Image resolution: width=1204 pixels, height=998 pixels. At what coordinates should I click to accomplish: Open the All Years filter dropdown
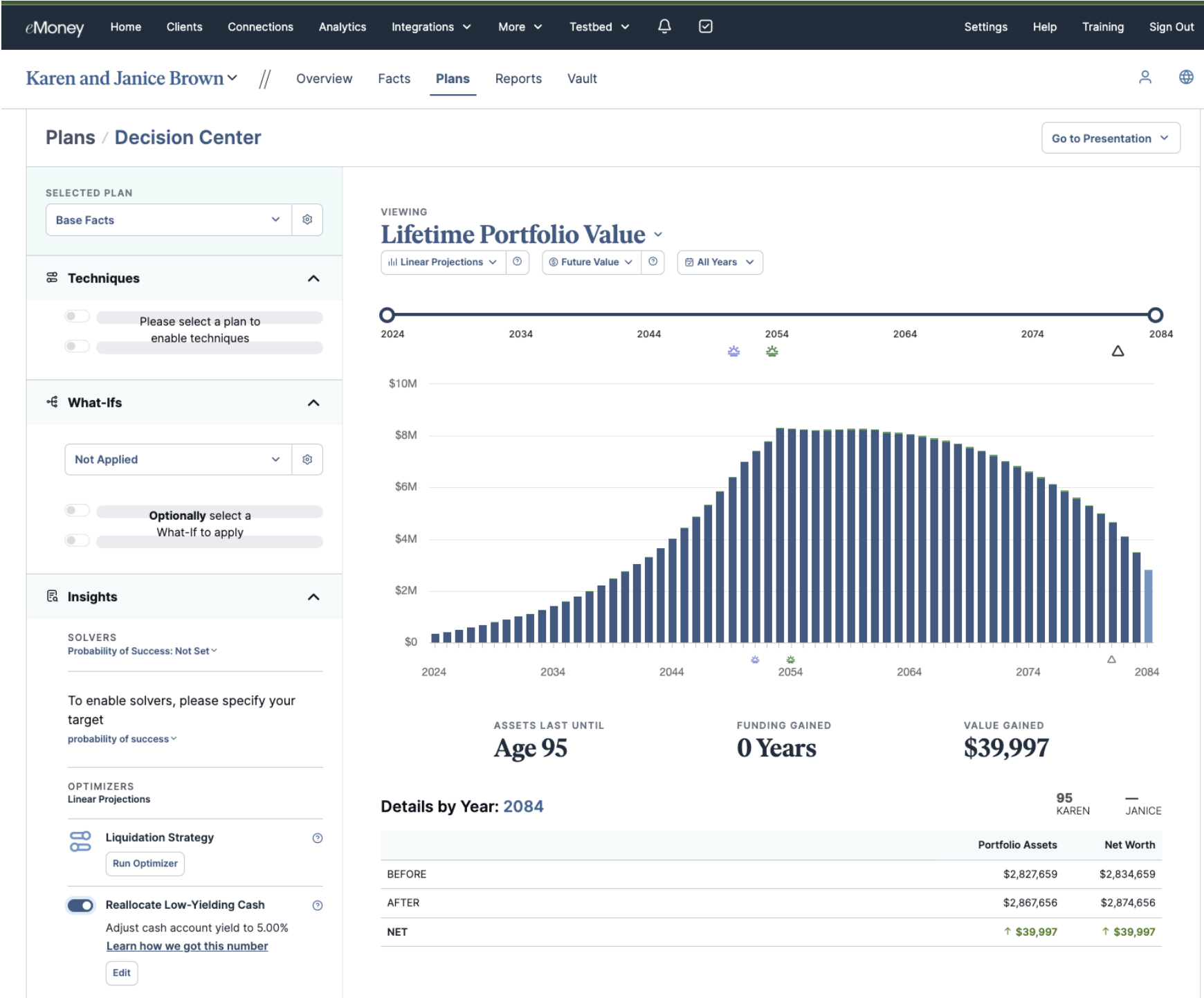(x=720, y=262)
